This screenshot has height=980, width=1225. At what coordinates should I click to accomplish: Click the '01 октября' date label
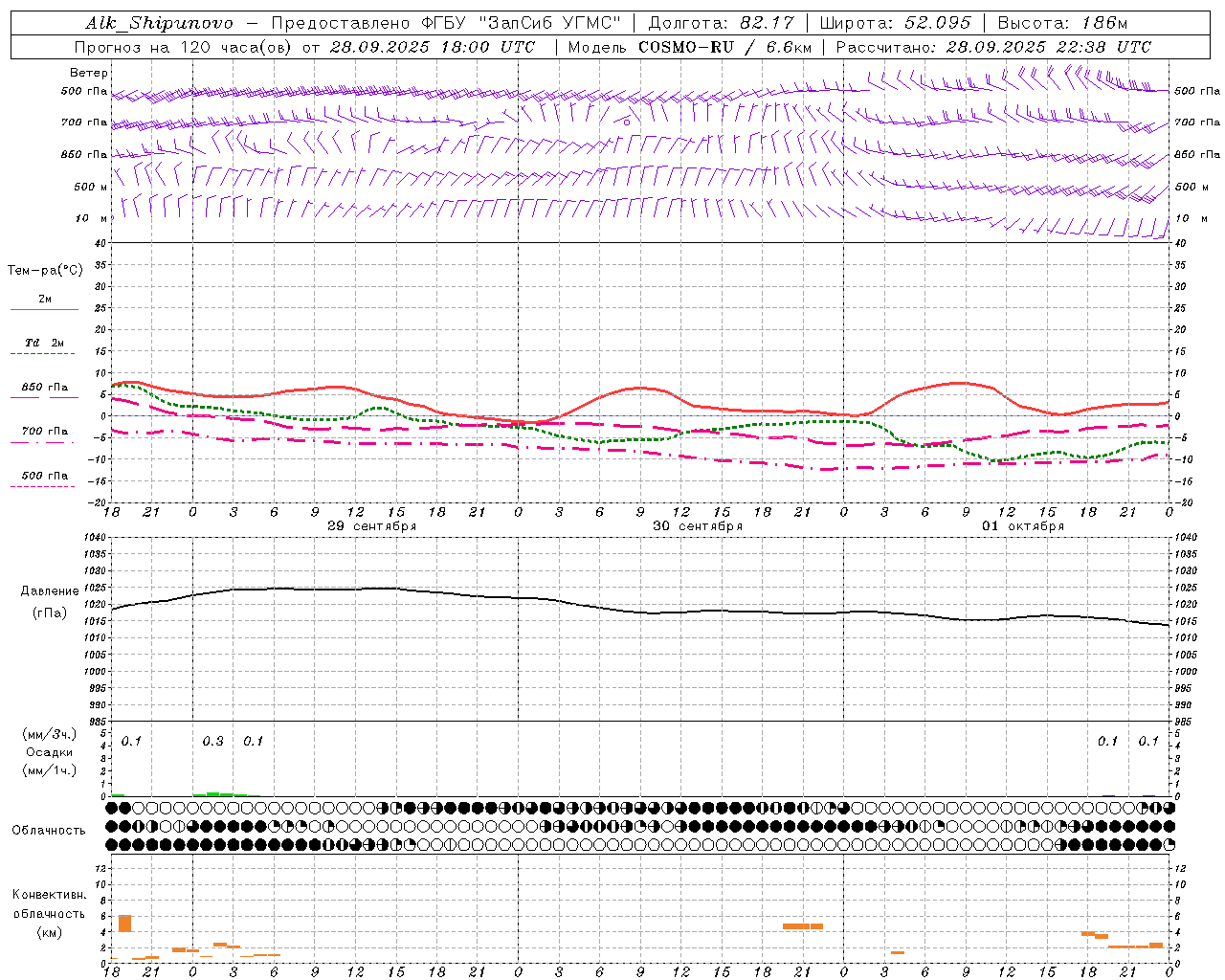(x=1023, y=526)
